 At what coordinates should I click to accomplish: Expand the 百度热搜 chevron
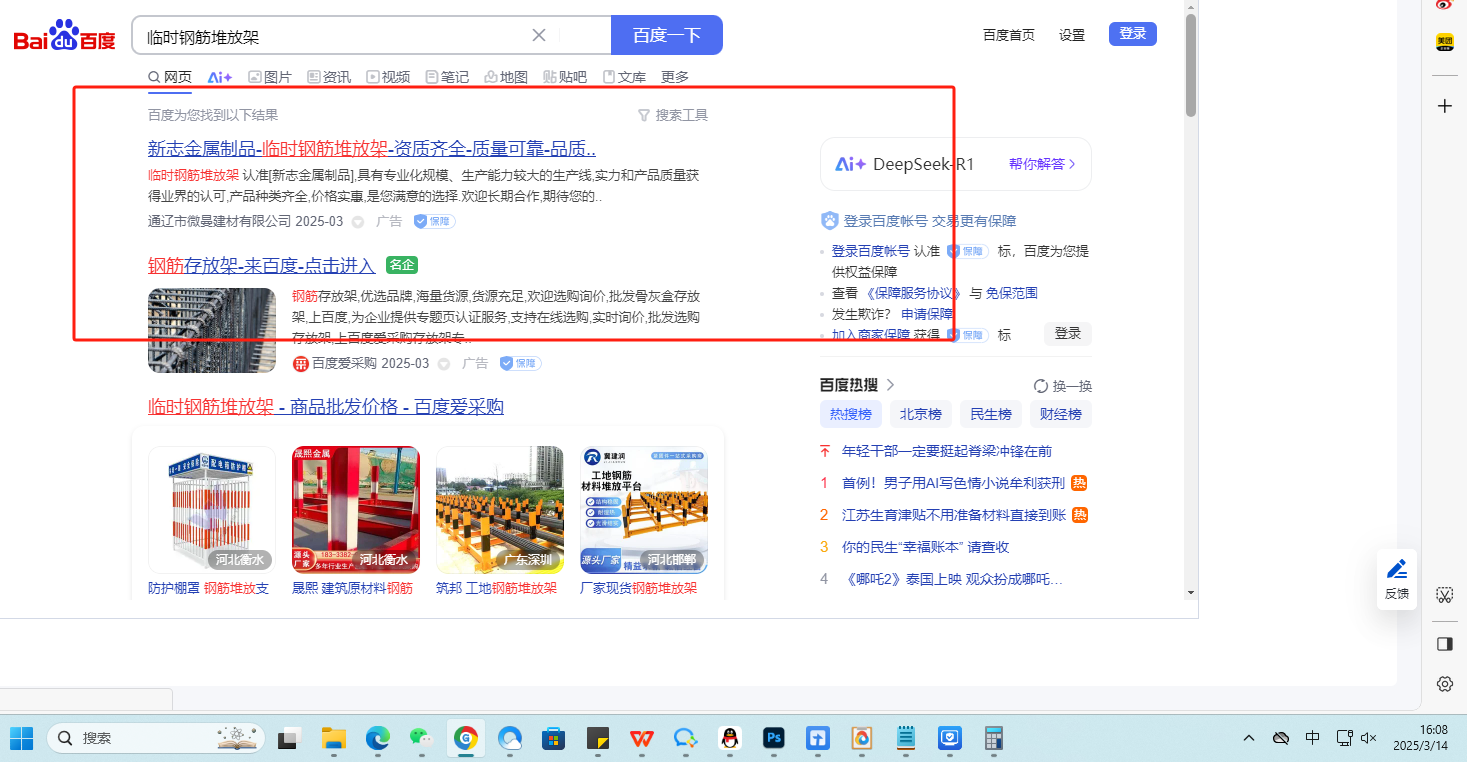891,385
